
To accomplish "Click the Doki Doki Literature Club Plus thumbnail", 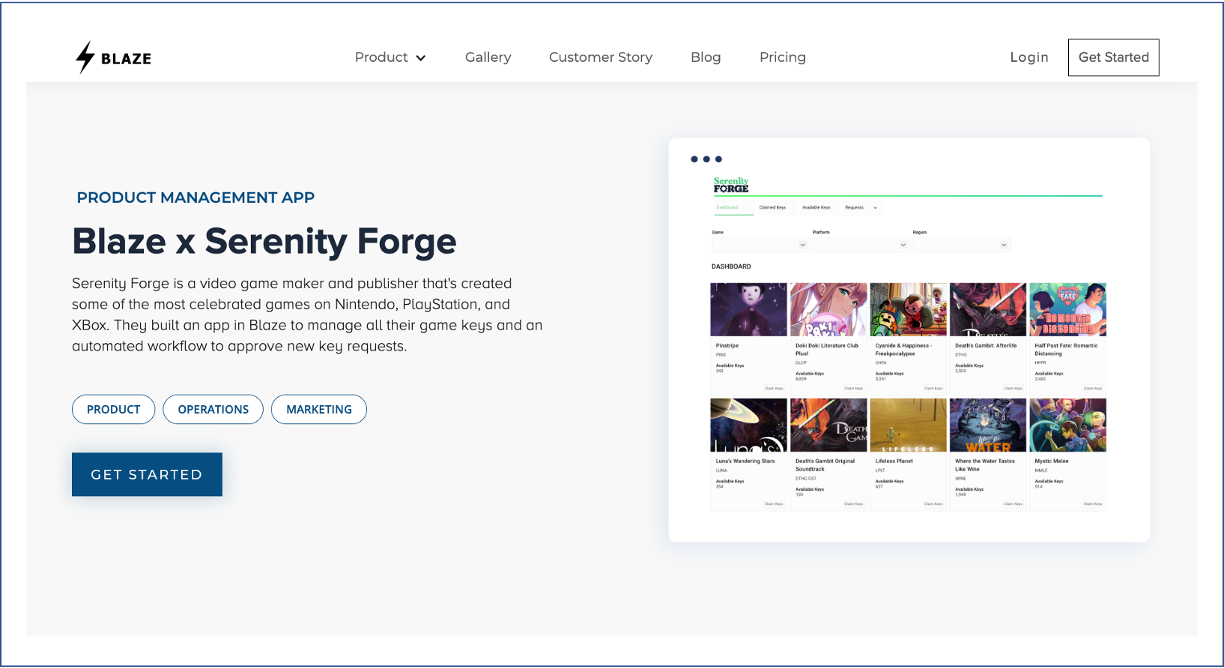I will click(828, 309).
